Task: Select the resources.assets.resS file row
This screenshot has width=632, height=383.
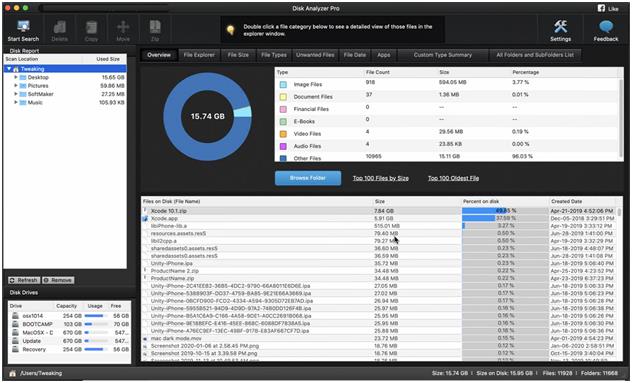Action: pos(379,233)
